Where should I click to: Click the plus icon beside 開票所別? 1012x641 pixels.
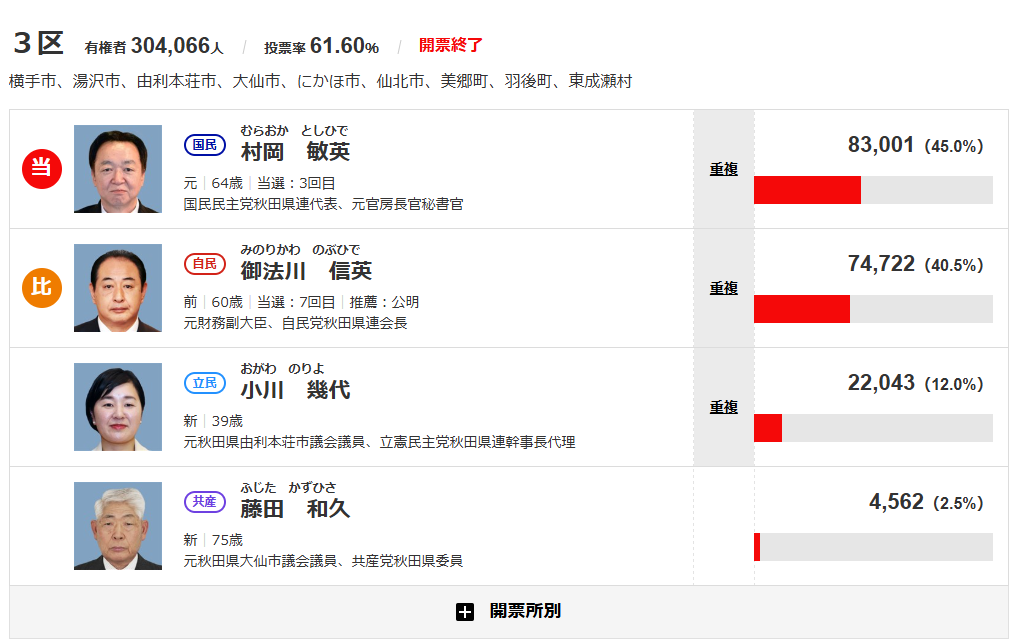click(x=464, y=612)
